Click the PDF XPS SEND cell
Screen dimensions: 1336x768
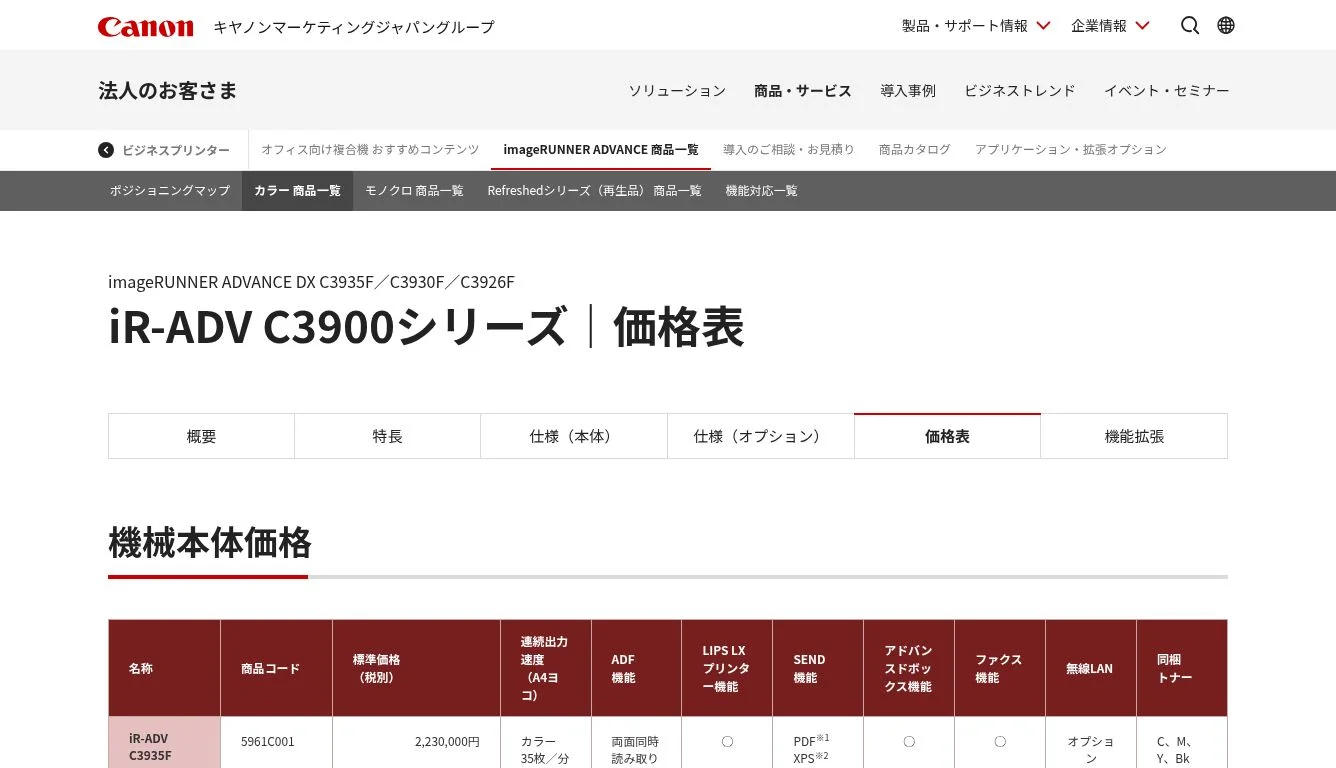tap(818, 743)
